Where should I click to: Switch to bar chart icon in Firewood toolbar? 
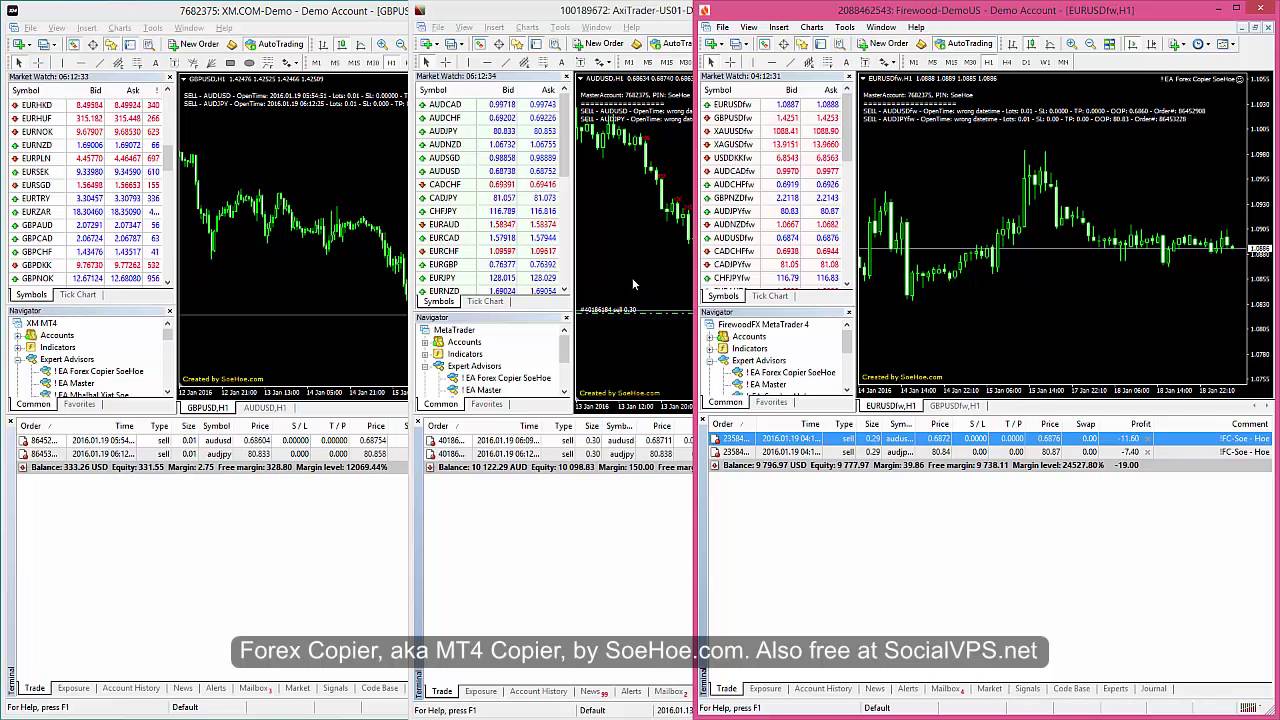pyautogui.click(x=1012, y=44)
